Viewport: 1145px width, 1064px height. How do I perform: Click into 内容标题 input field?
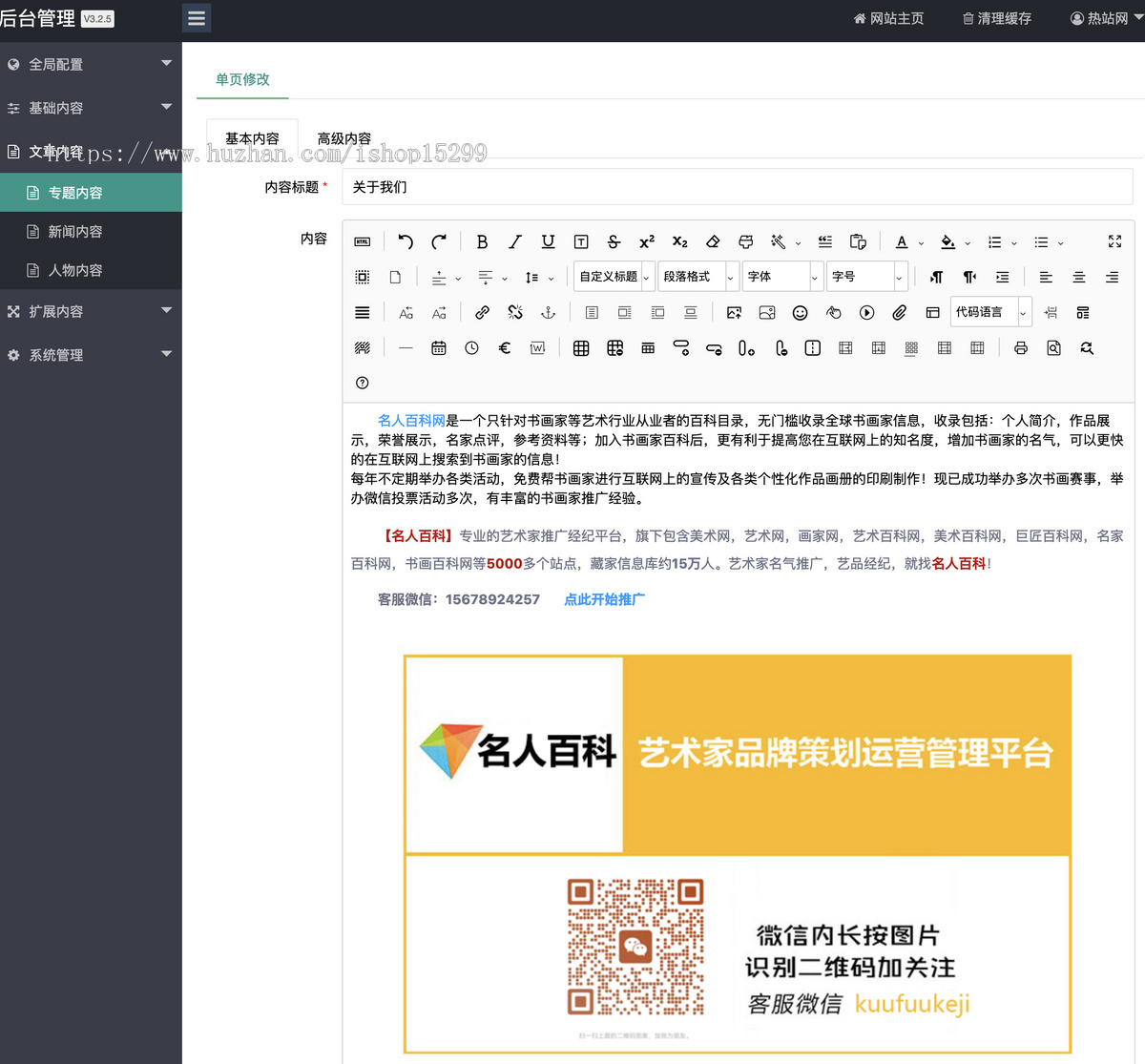tap(738, 187)
